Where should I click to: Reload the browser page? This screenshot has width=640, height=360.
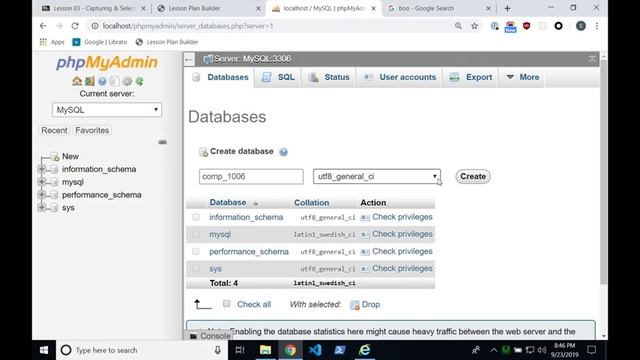pos(75,26)
